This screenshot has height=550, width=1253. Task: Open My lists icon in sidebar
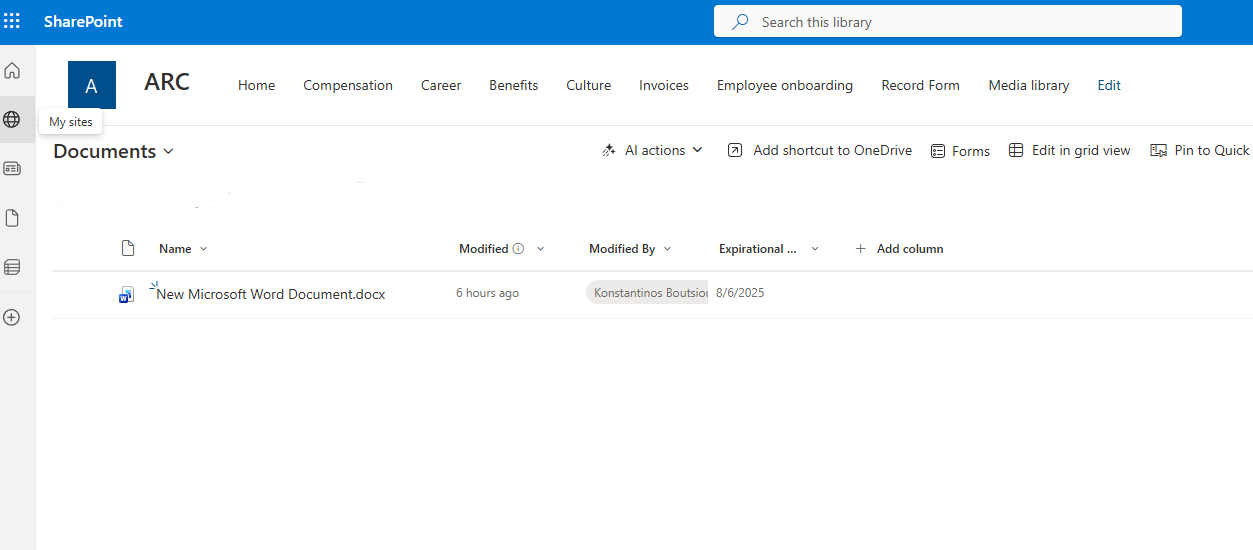coord(12,267)
